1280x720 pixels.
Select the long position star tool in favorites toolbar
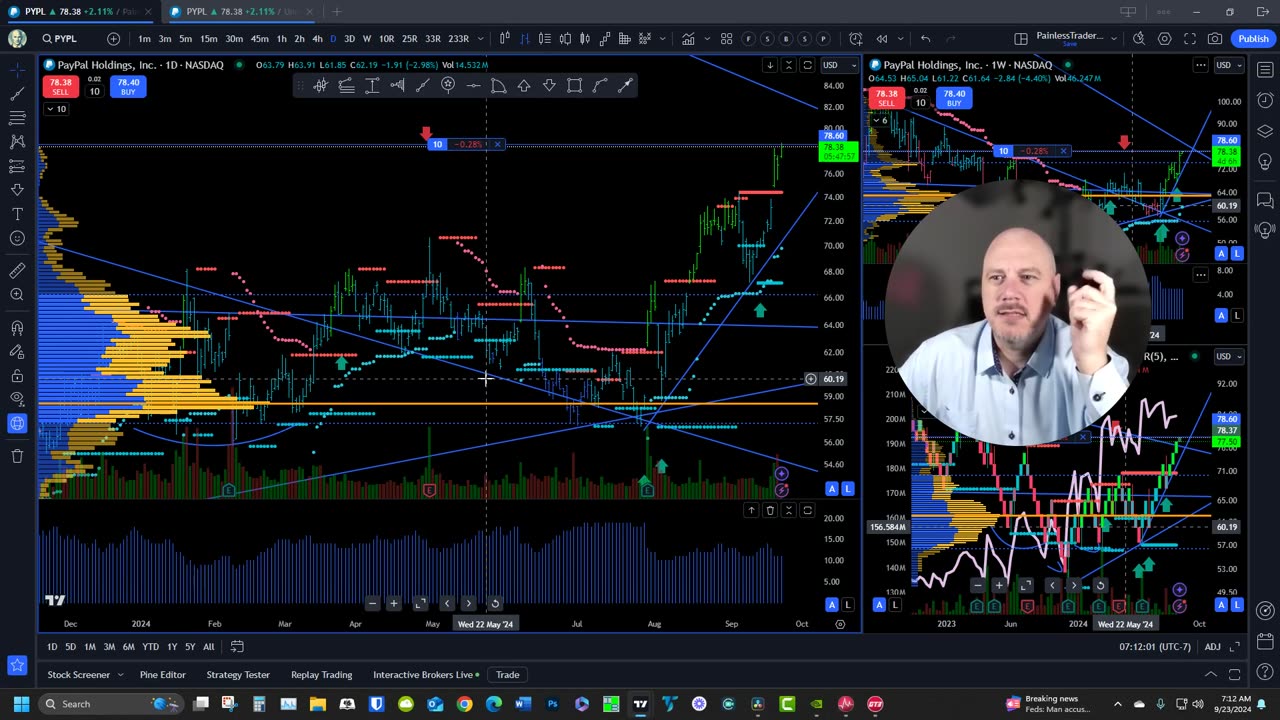click(448, 86)
